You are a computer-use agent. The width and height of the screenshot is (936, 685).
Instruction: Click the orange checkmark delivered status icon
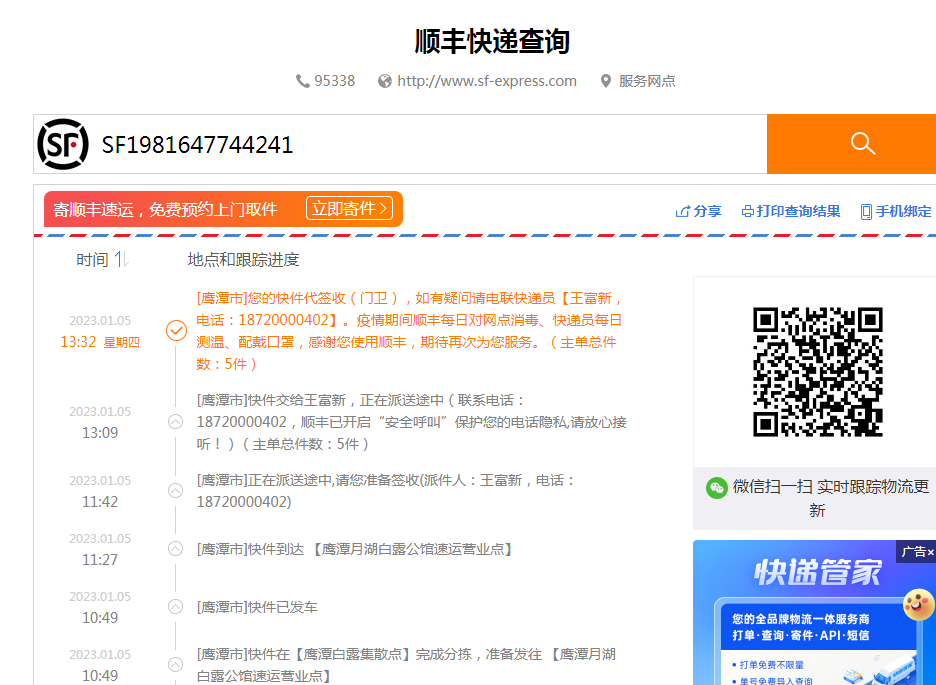pyautogui.click(x=176, y=331)
